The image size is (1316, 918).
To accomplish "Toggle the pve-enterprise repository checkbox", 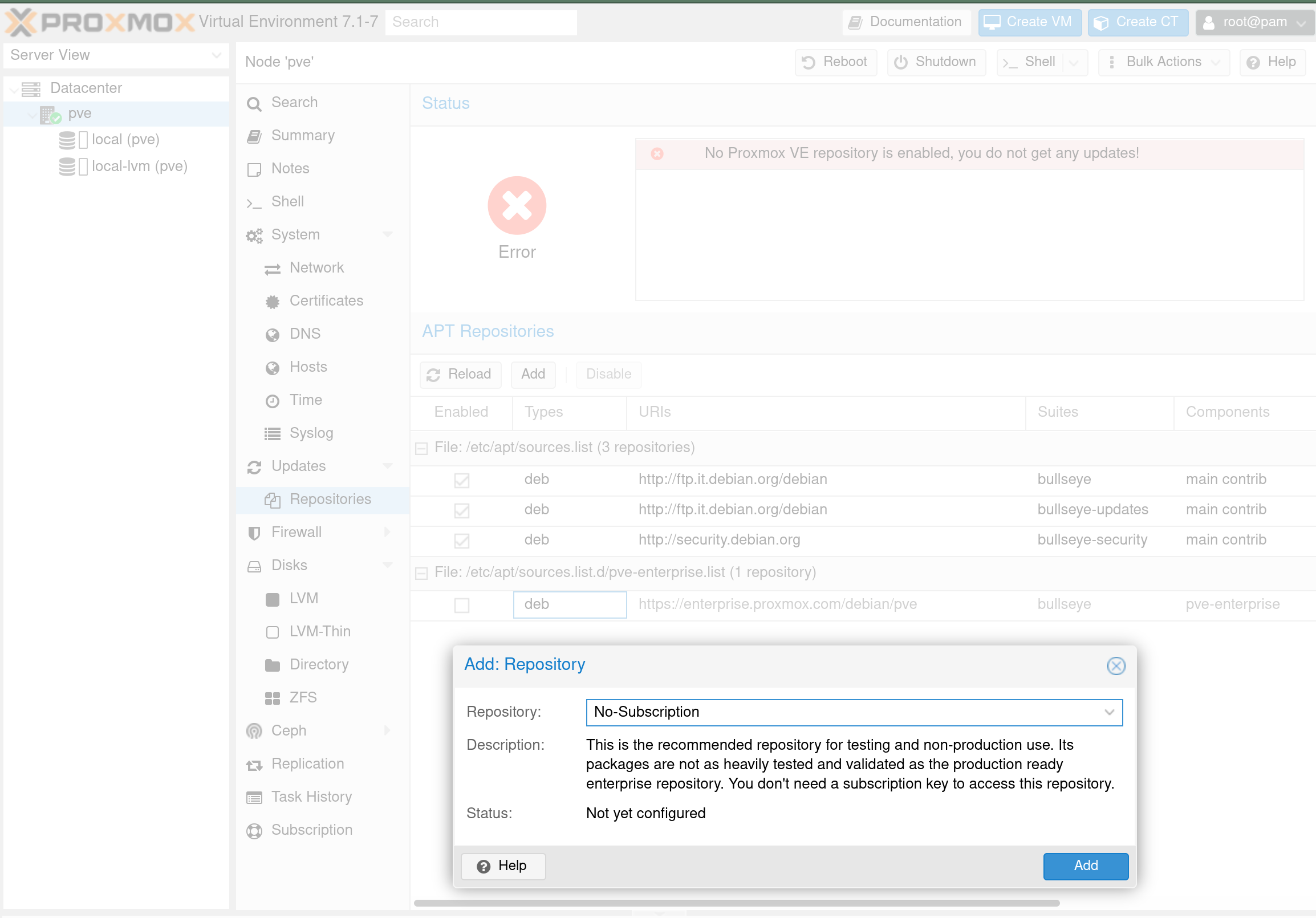I will coord(461,603).
